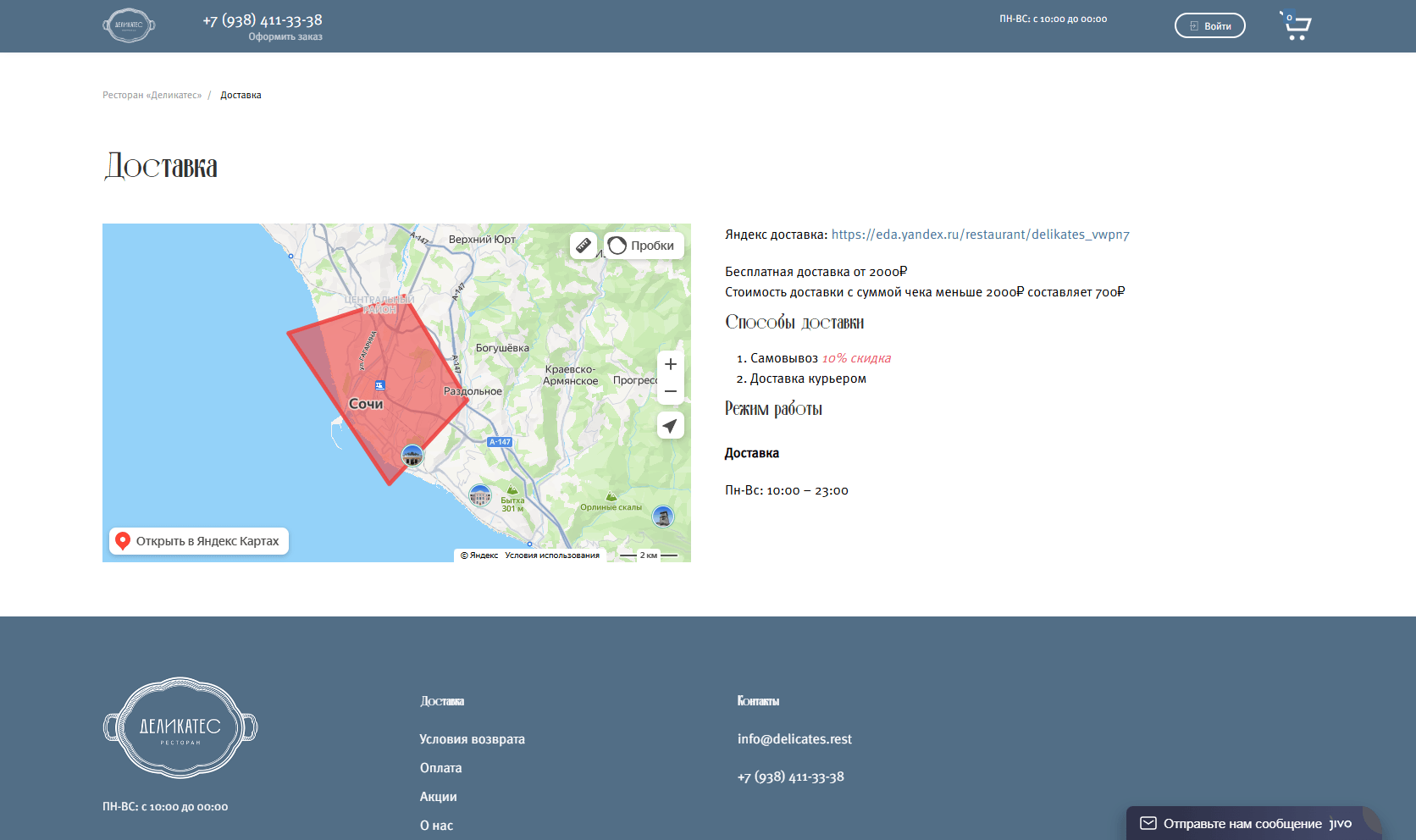This screenshot has height=840, width=1416.
Task: Click the Богушёвка label on the map
Action: click(x=502, y=348)
